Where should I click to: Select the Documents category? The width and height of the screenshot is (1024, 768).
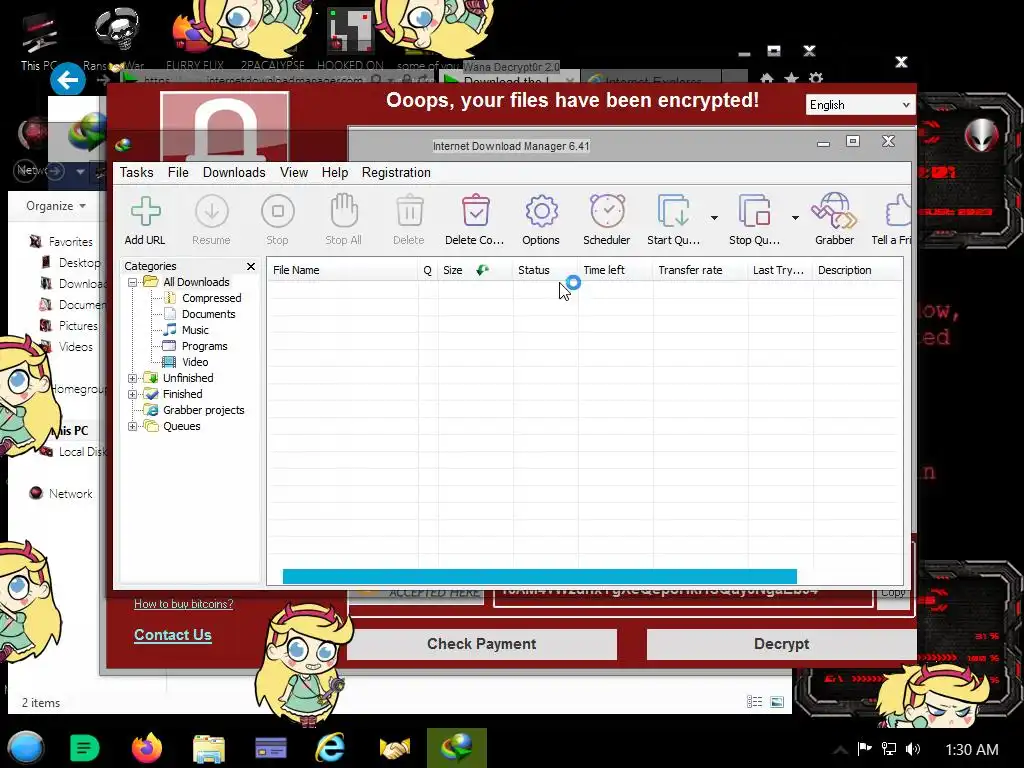[x=208, y=314]
